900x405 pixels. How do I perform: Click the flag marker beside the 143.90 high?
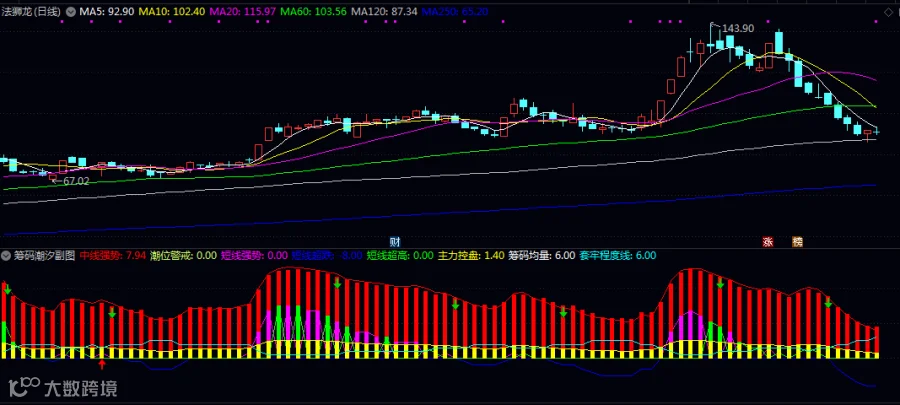pyautogui.click(x=713, y=25)
